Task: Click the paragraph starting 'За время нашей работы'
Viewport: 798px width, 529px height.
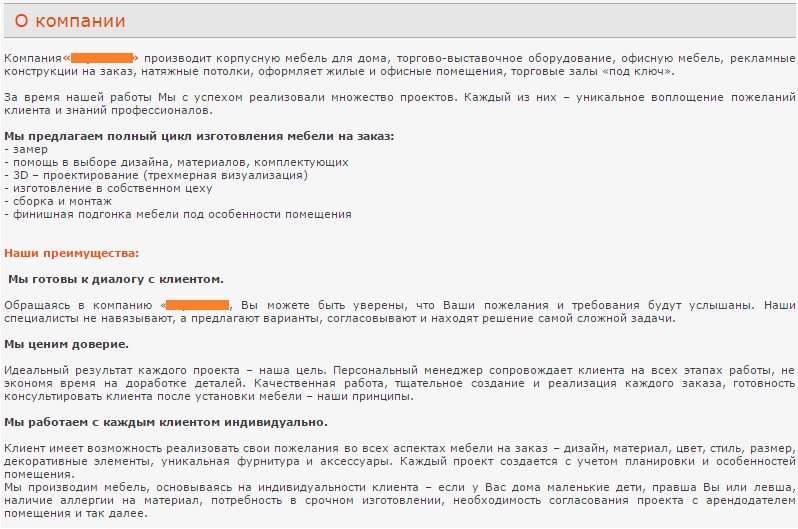Action: click(x=400, y=104)
